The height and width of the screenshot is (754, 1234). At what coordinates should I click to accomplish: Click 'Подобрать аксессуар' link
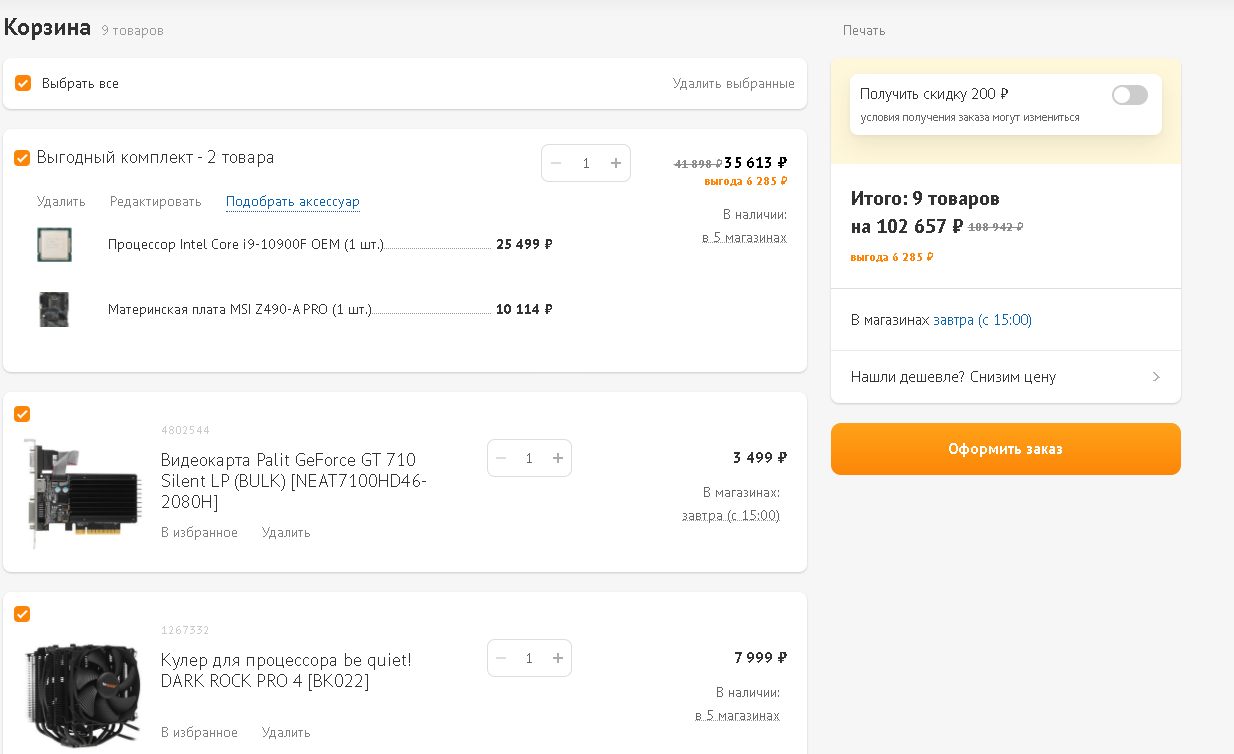click(292, 202)
